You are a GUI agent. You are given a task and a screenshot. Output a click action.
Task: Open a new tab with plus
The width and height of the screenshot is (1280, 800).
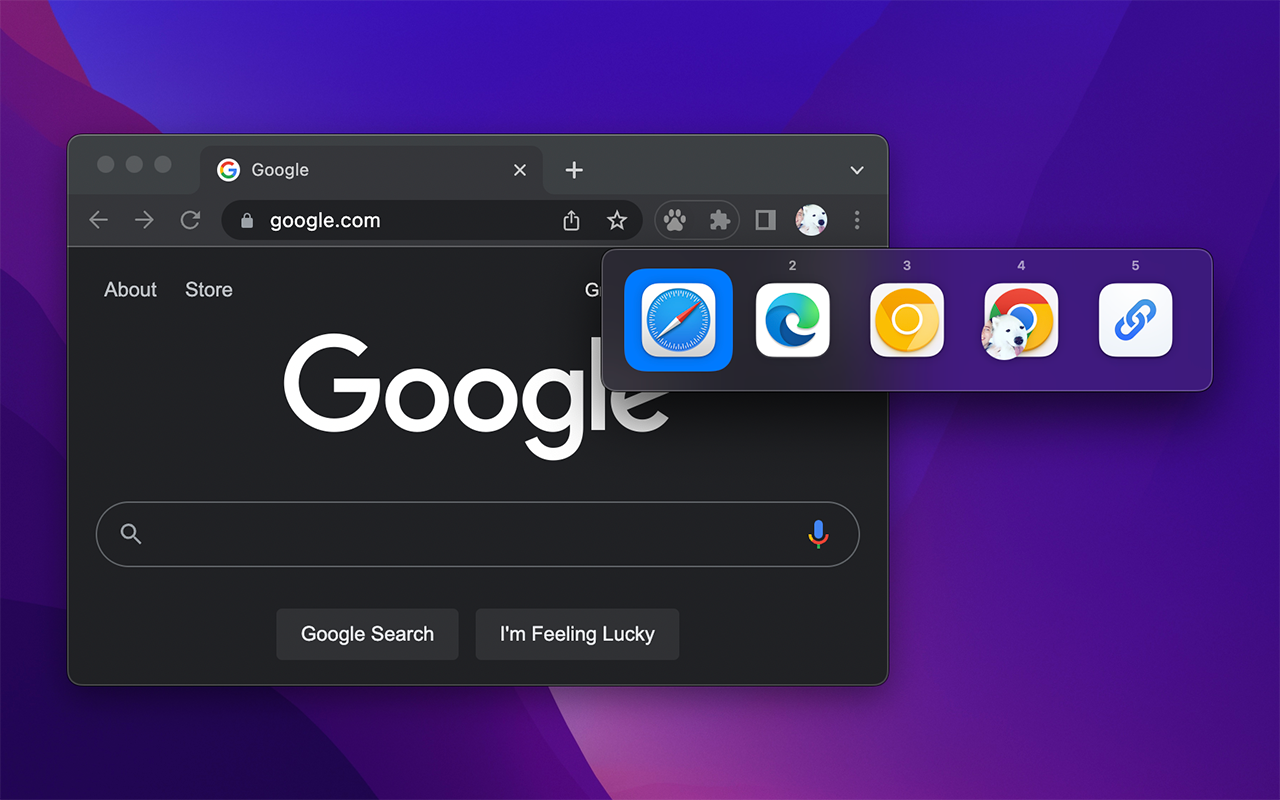(574, 170)
